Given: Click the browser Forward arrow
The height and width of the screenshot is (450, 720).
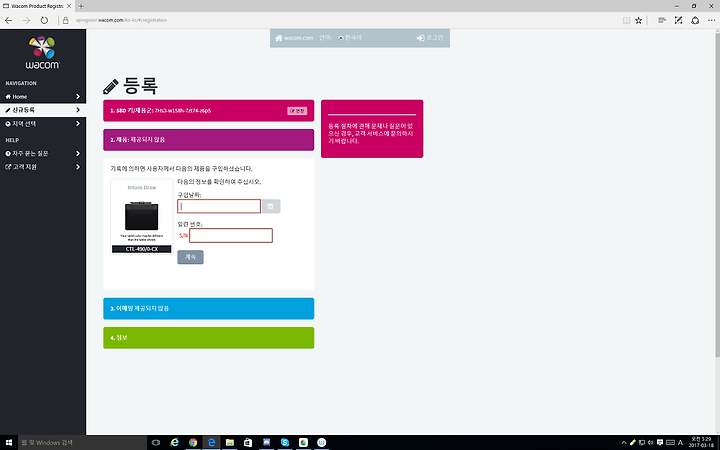Looking at the screenshot, I should [x=26, y=20].
